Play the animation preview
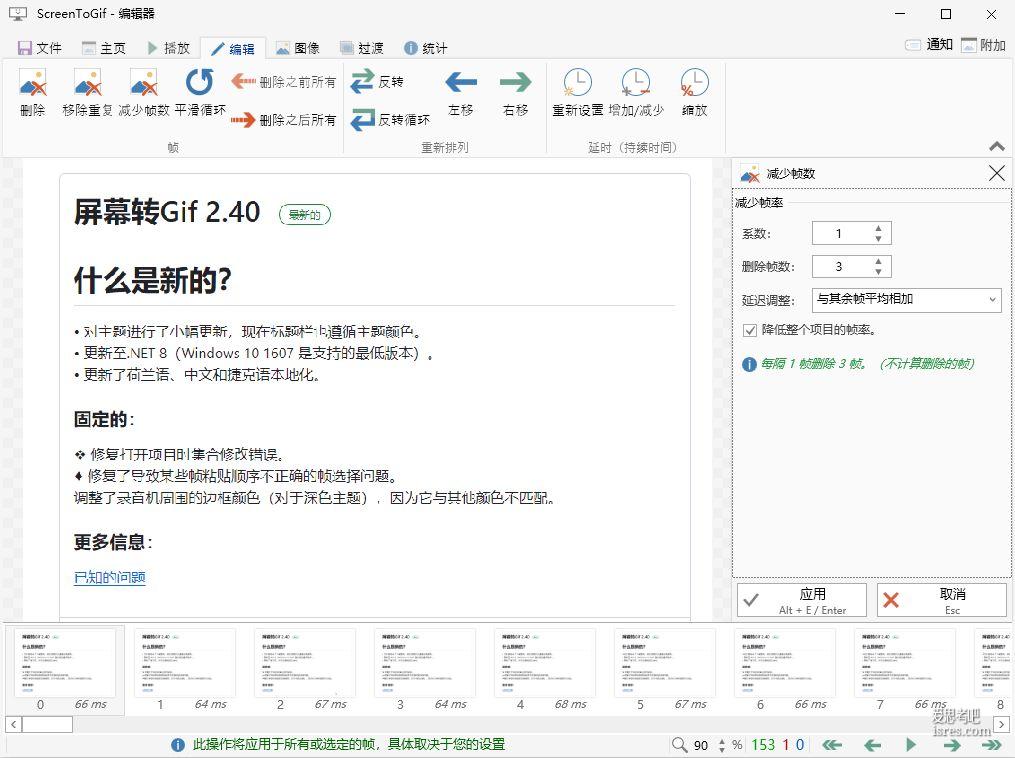1015x758 pixels. click(x=911, y=745)
